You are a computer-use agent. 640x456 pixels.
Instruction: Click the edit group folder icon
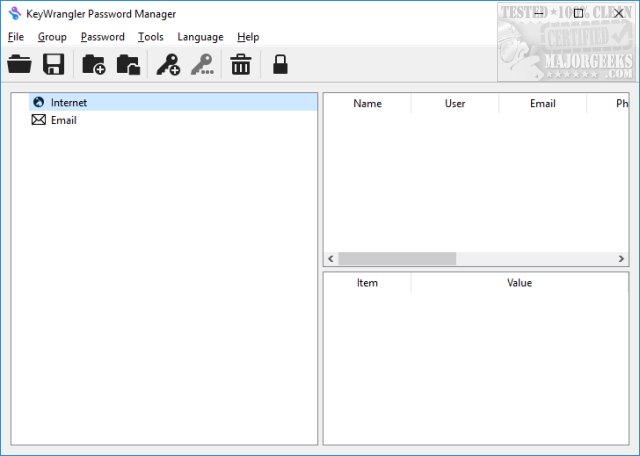[x=129, y=65]
